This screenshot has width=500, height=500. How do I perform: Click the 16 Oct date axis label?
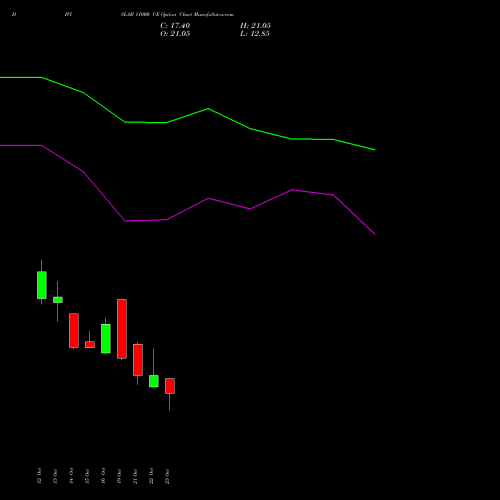tap(103, 476)
